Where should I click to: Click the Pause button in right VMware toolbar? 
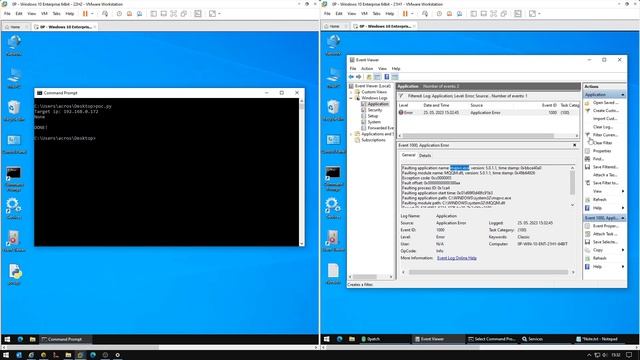click(405, 13)
